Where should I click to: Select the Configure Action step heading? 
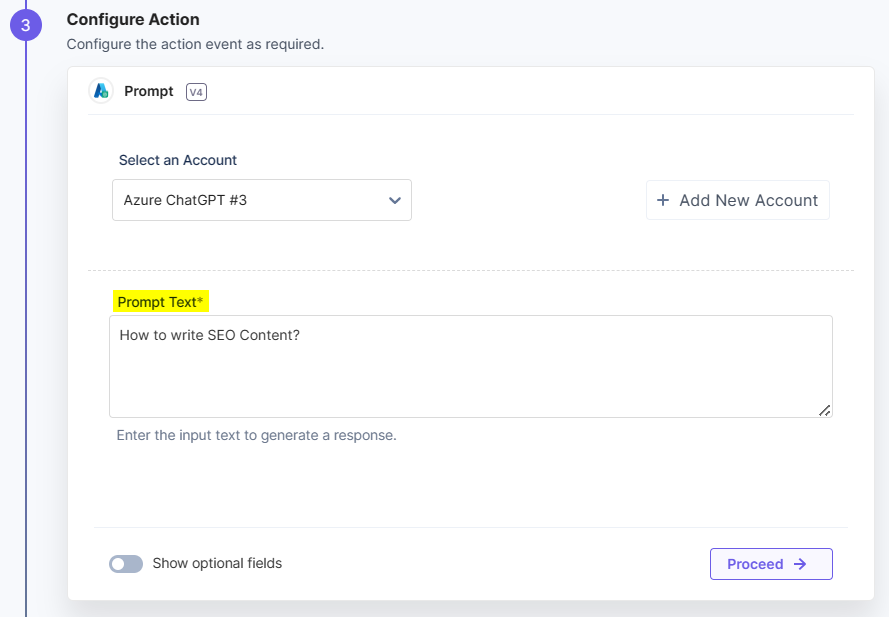tap(133, 19)
